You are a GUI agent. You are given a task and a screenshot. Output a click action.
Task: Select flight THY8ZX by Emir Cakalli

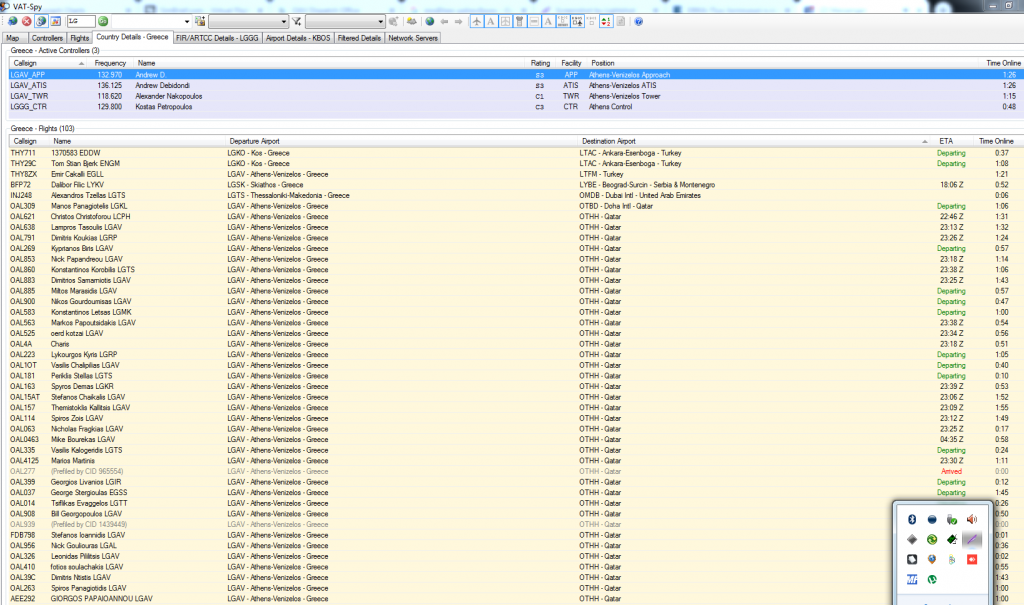click(516, 174)
